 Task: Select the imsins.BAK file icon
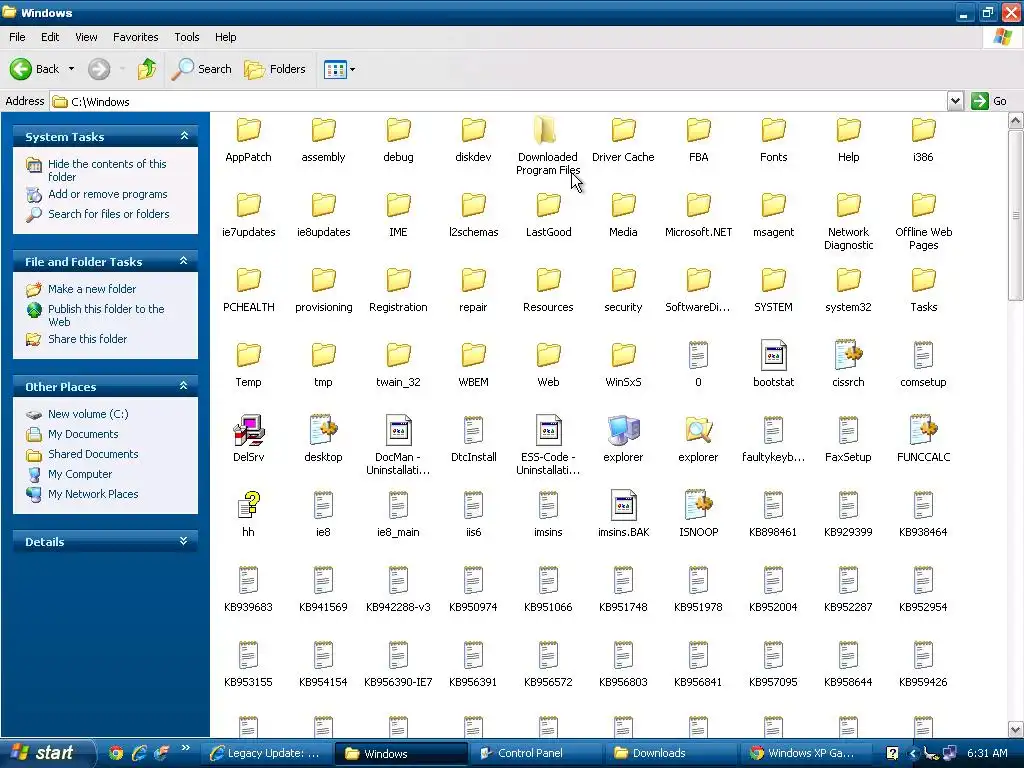click(x=623, y=505)
